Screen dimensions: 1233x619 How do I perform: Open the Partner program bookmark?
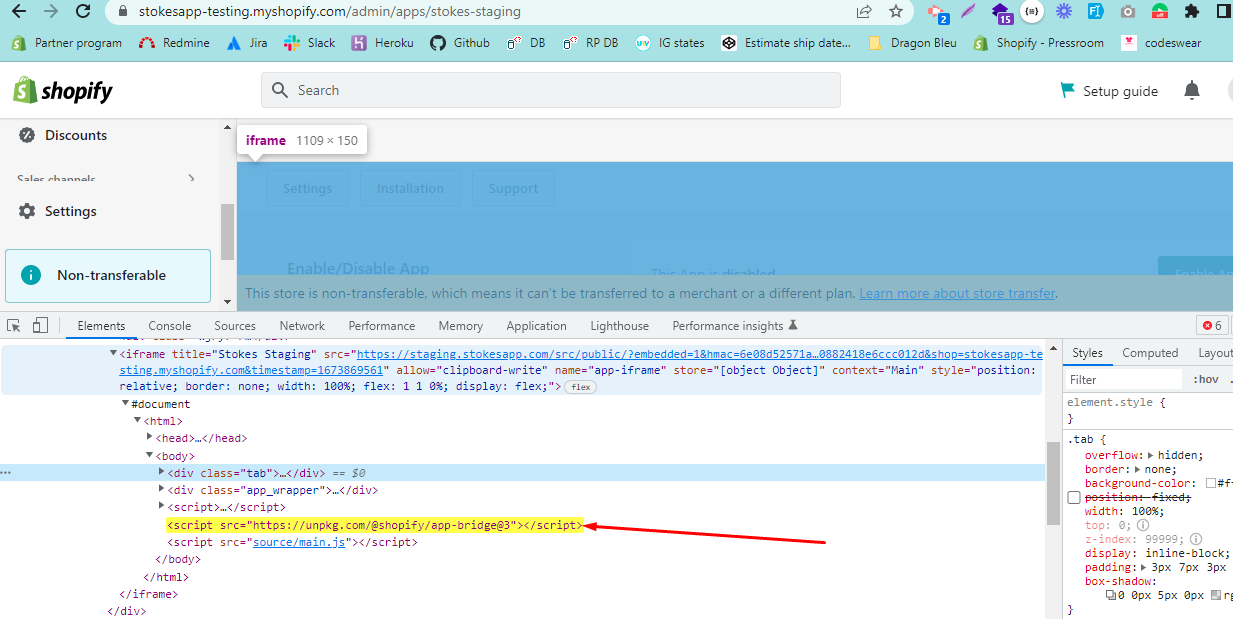click(67, 43)
